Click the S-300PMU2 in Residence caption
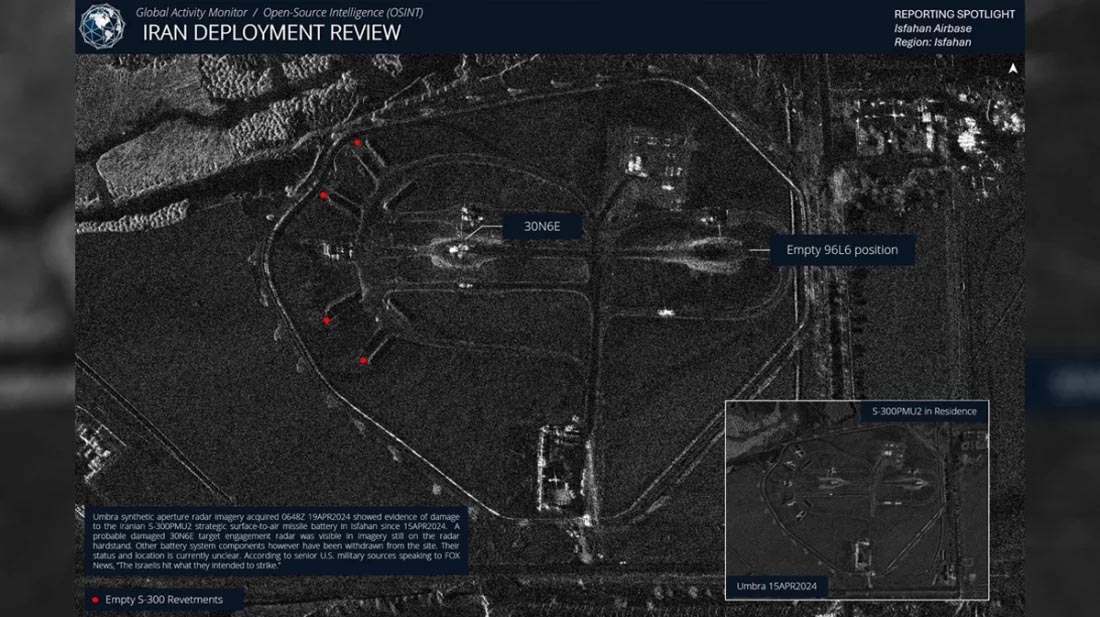This screenshot has height=617, width=1100. pos(924,411)
